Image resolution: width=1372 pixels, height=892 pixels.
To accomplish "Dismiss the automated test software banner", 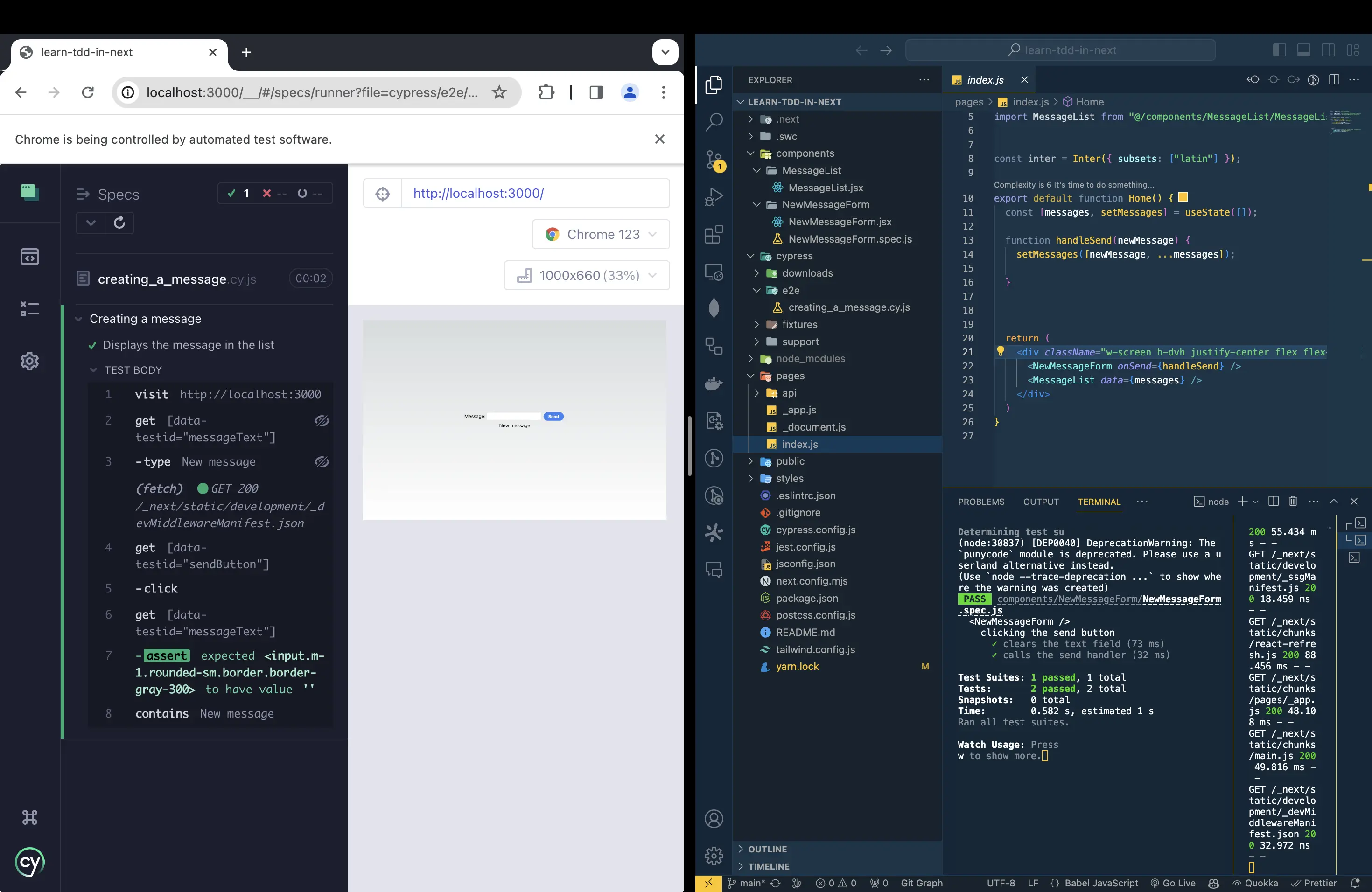I will click(659, 139).
